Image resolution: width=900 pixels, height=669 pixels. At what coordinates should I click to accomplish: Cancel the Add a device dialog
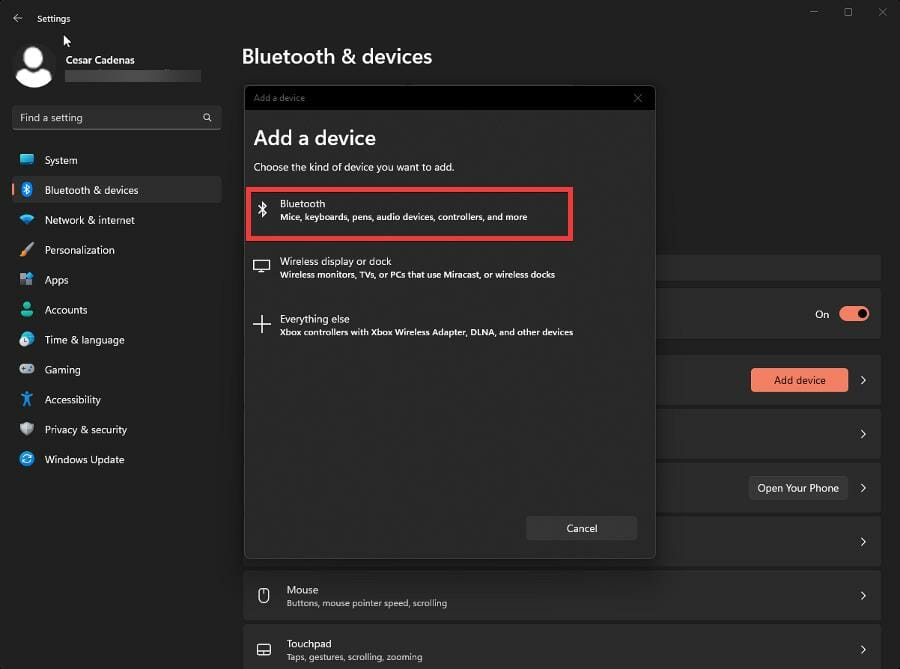tap(581, 528)
